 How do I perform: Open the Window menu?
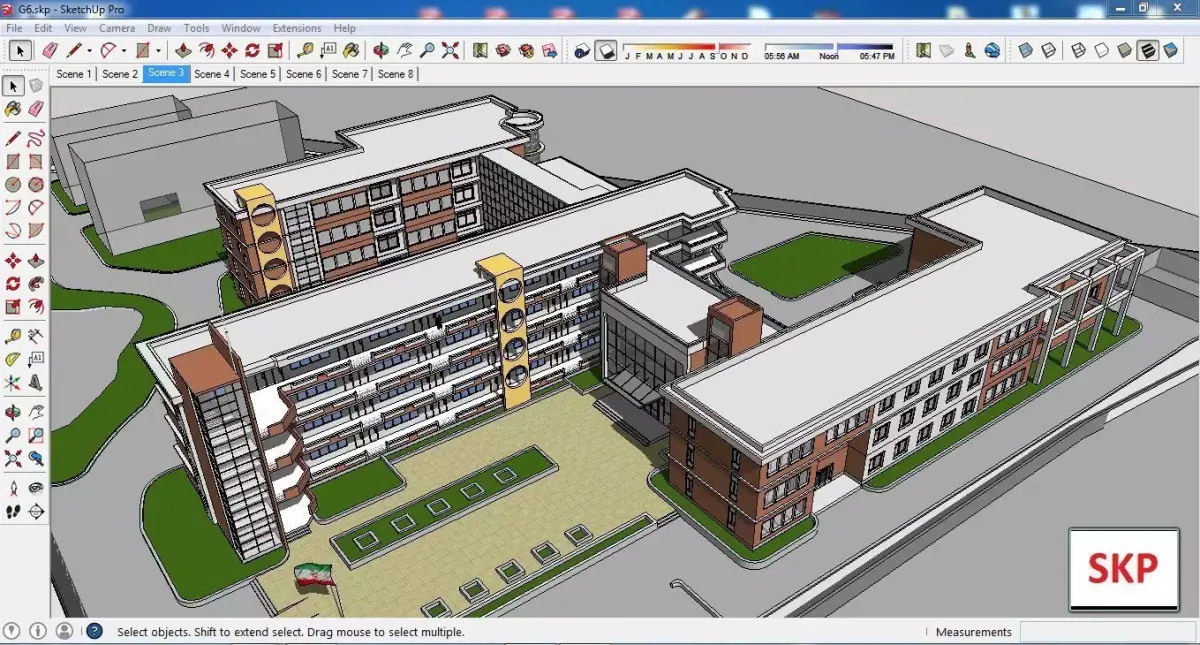(241, 28)
